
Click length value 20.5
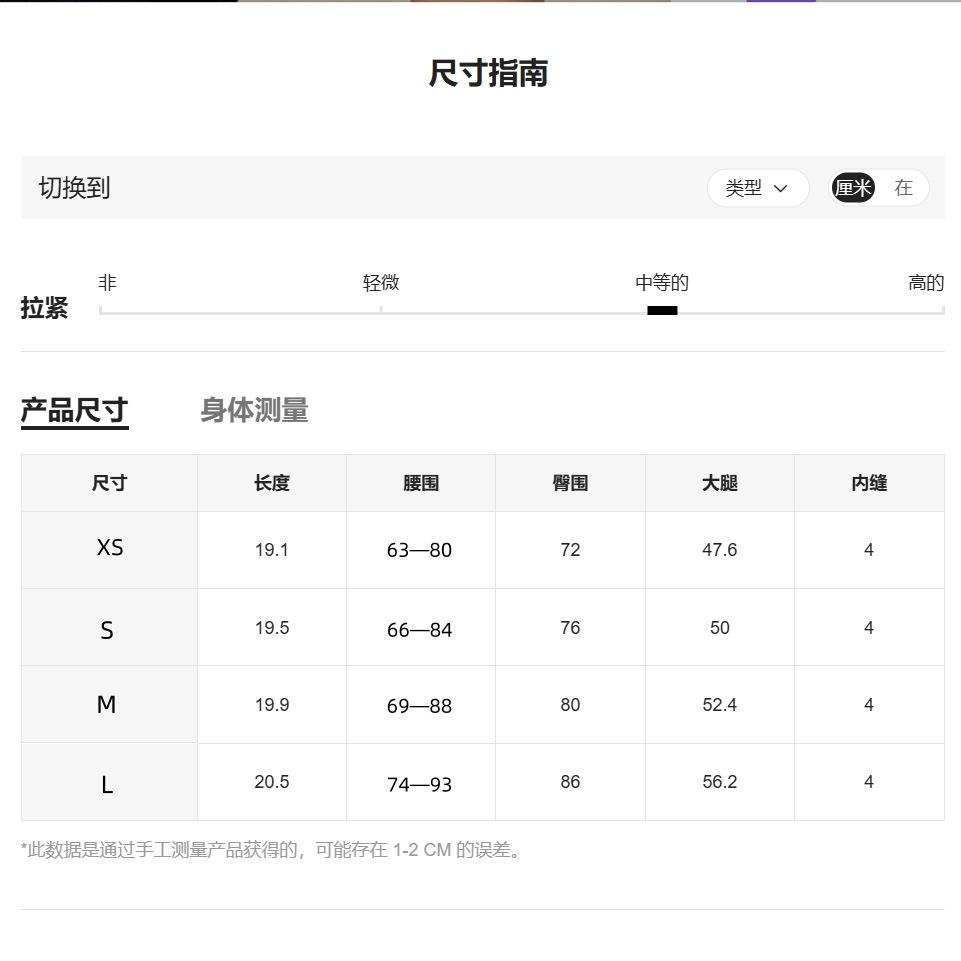coord(272,782)
